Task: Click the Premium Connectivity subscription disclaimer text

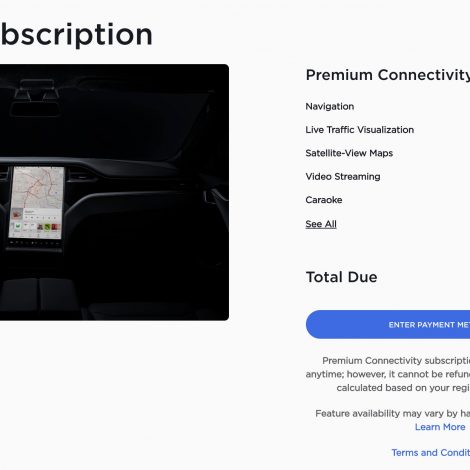Action: (388, 374)
